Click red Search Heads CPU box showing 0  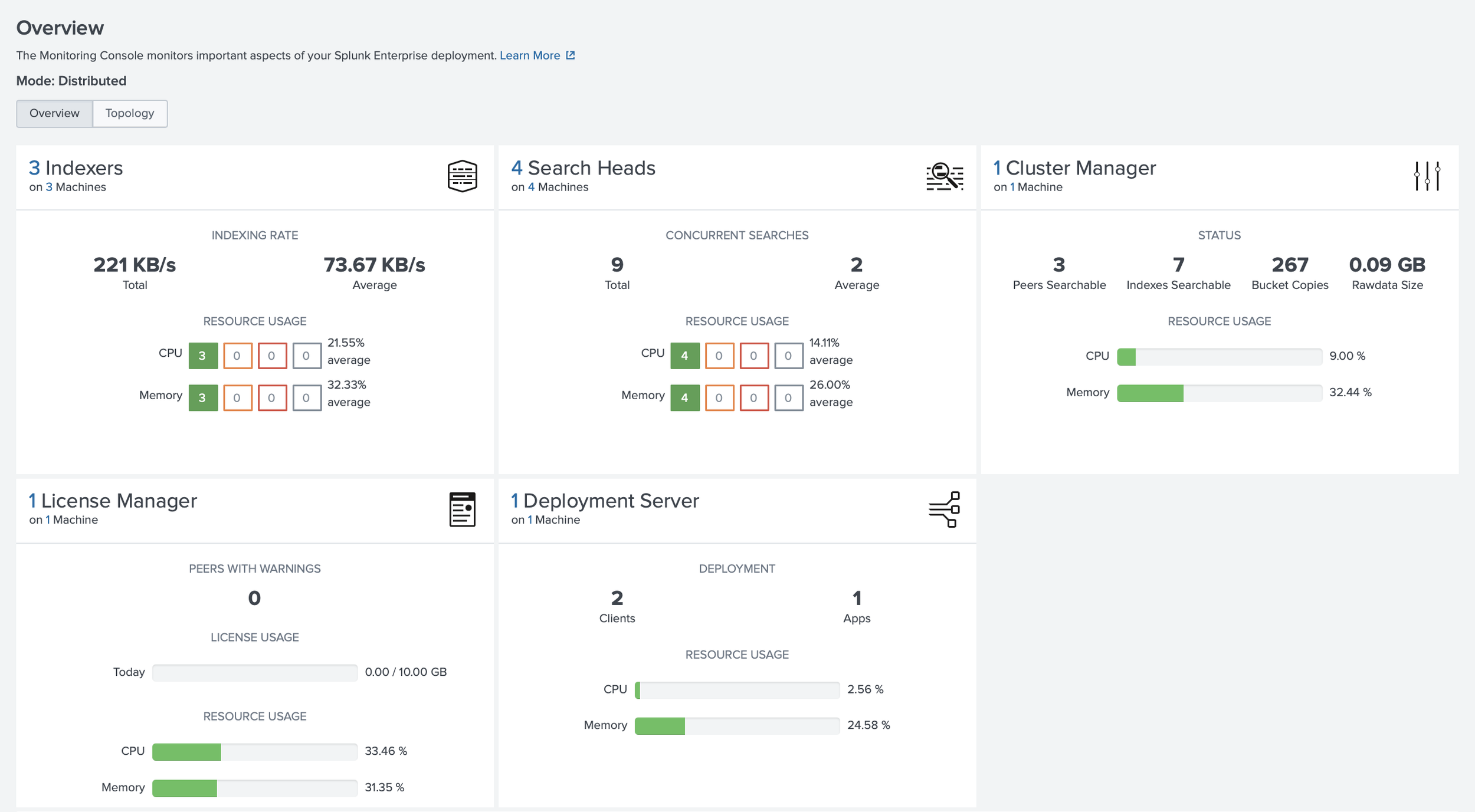click(x=754, y=356)
